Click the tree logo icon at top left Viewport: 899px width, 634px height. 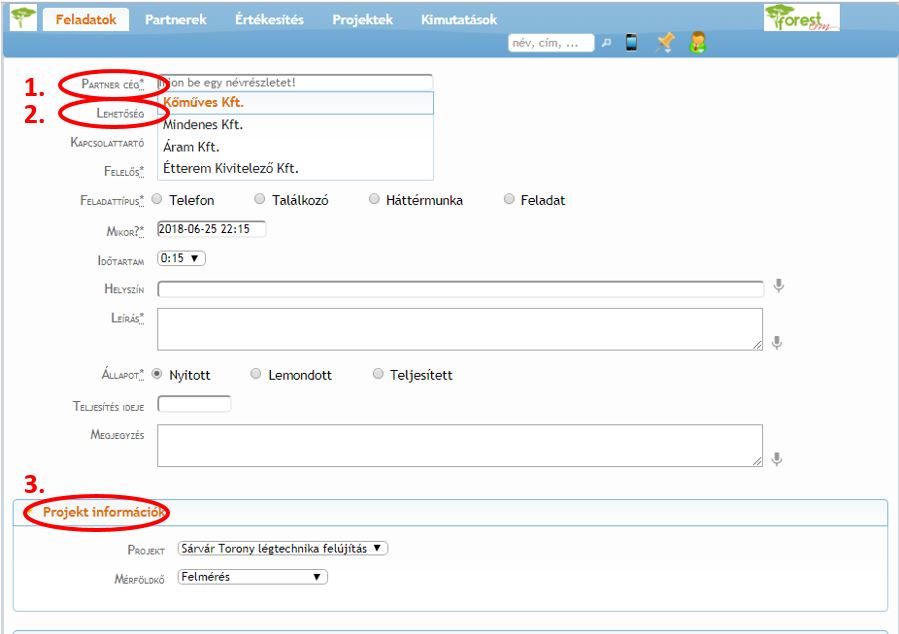22,19
